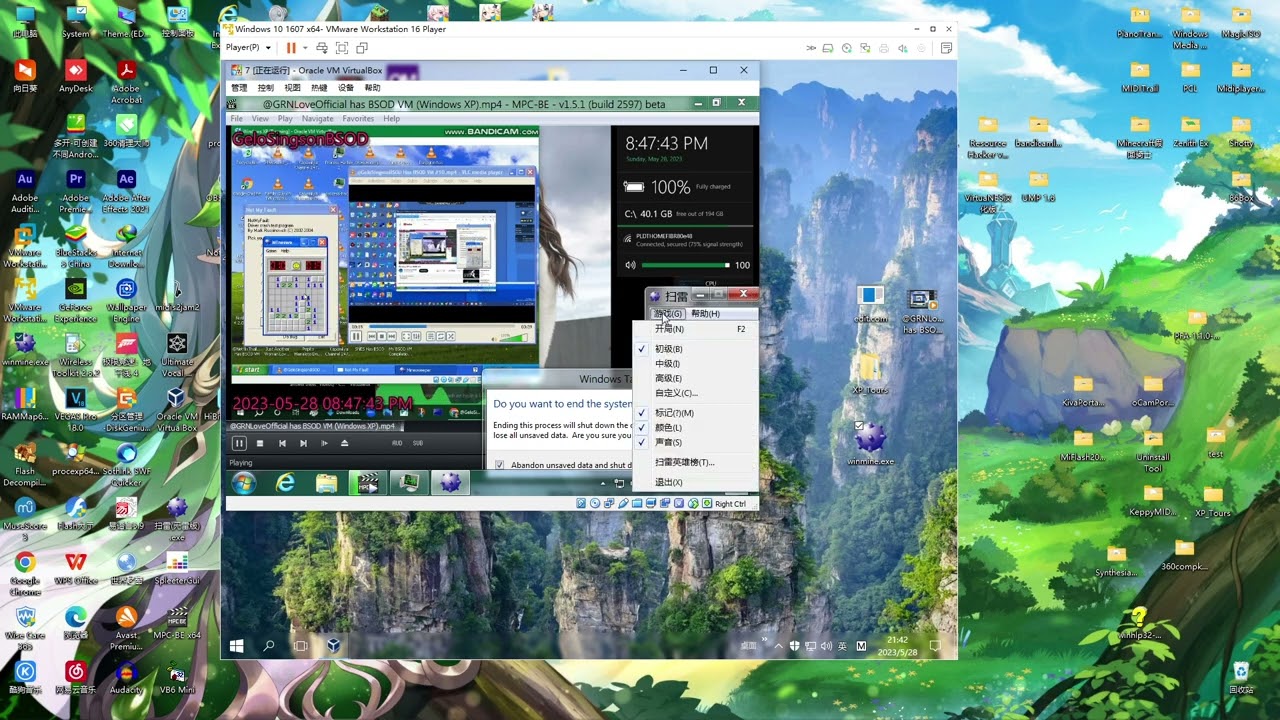Open VMware notes panel icon
Image resolution: width=1280 pixels, height=720 pixels.
pyautogui.click(x=946, y=48)
